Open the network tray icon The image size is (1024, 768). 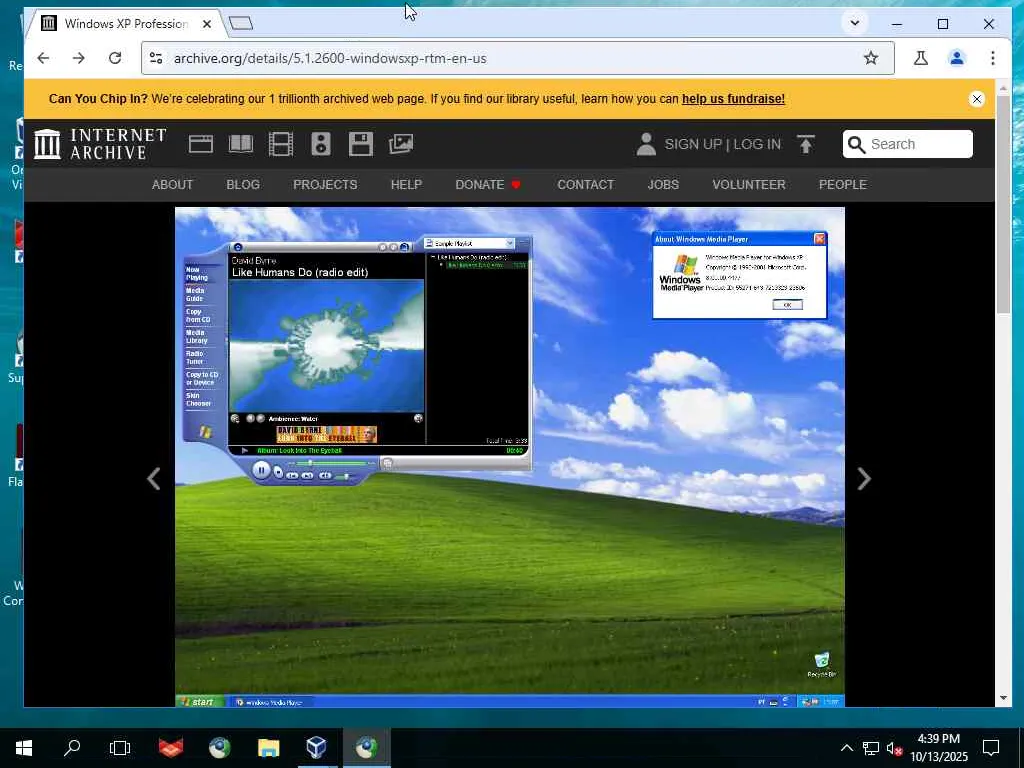click(871, 748)
